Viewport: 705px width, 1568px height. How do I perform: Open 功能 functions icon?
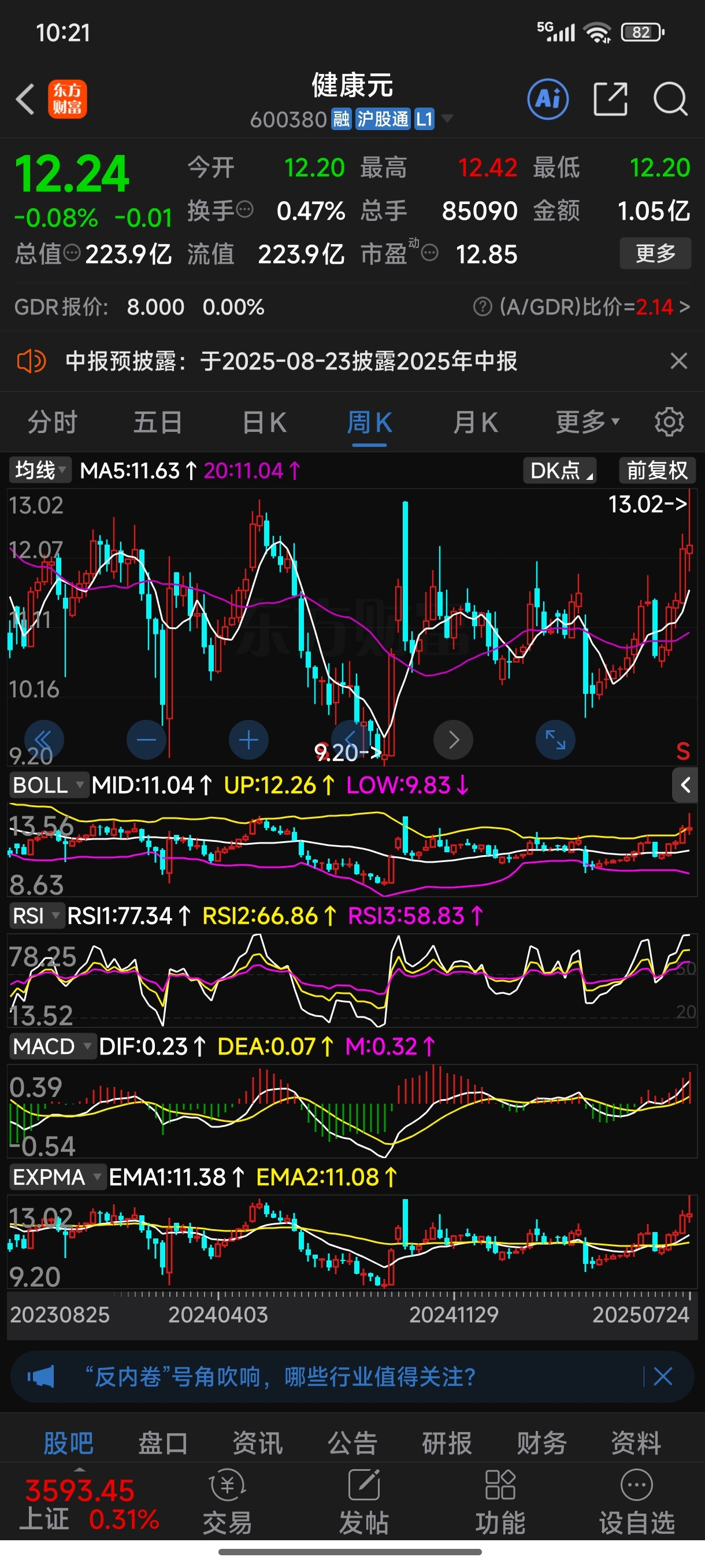click(x=500, y=1502)
